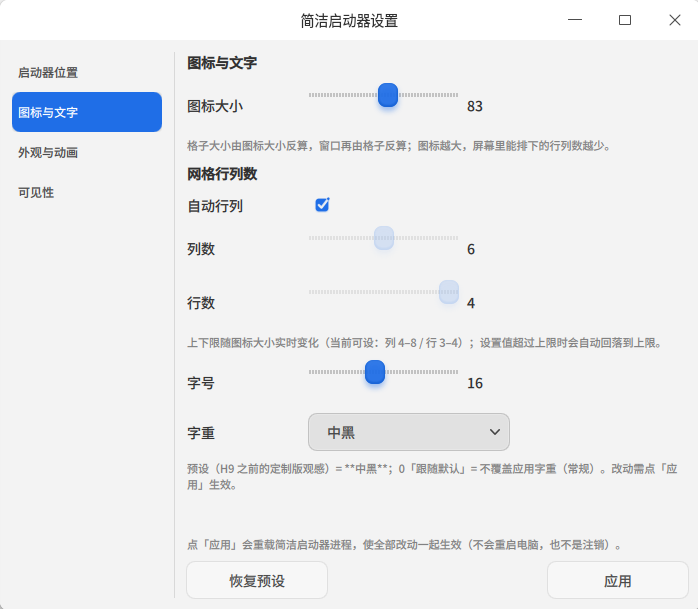This screenshot has height=609, width=698.
Task: Click the 字号 slider handle
Action: 375,372
